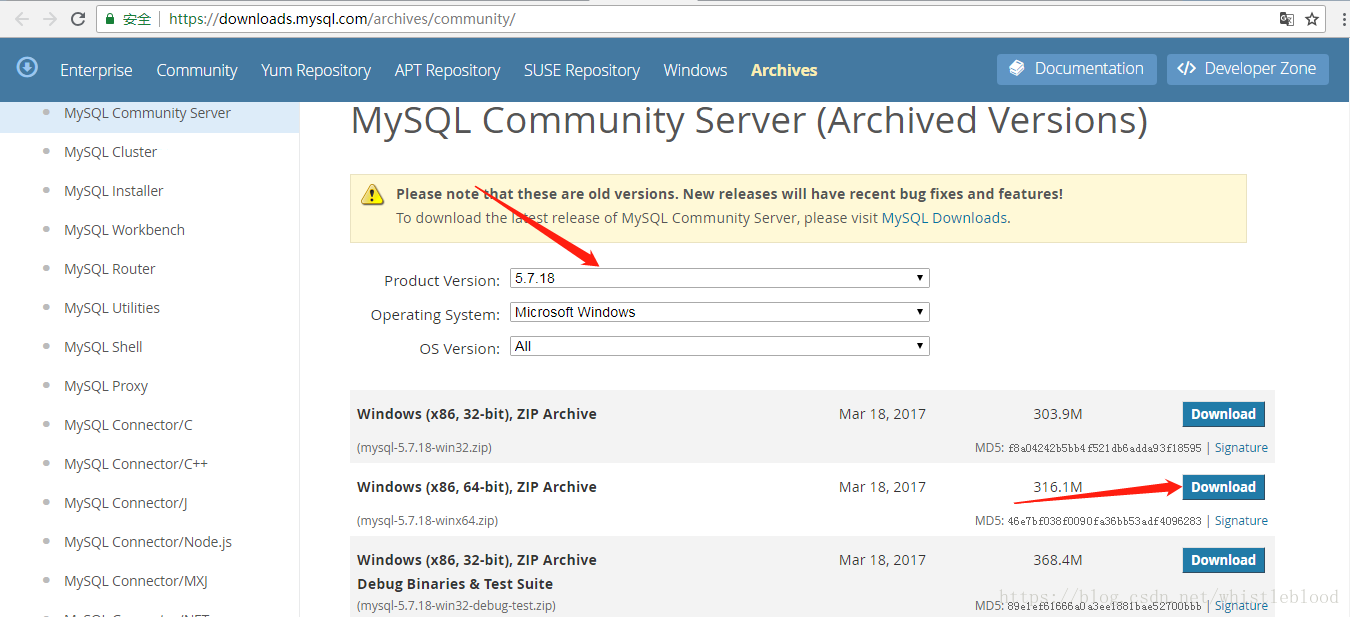Open the Developer Zone button
This screenshot has height=617, width=1350.
[1248, 69]
